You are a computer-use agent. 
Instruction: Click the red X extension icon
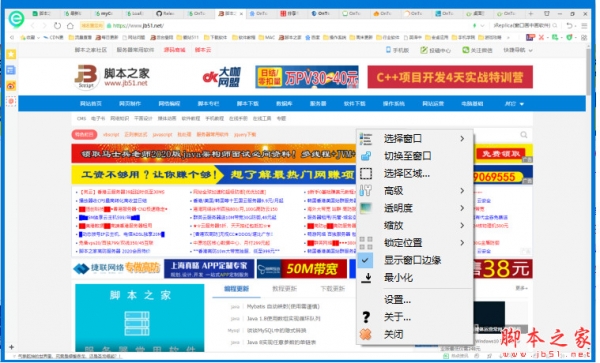click(541, 37)
